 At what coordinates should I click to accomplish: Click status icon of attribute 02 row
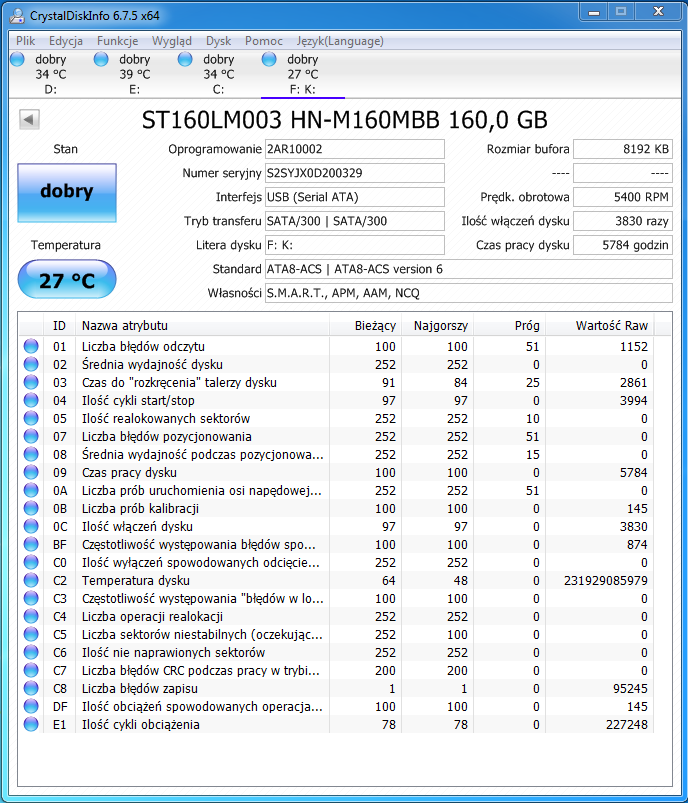pos(31,364)
